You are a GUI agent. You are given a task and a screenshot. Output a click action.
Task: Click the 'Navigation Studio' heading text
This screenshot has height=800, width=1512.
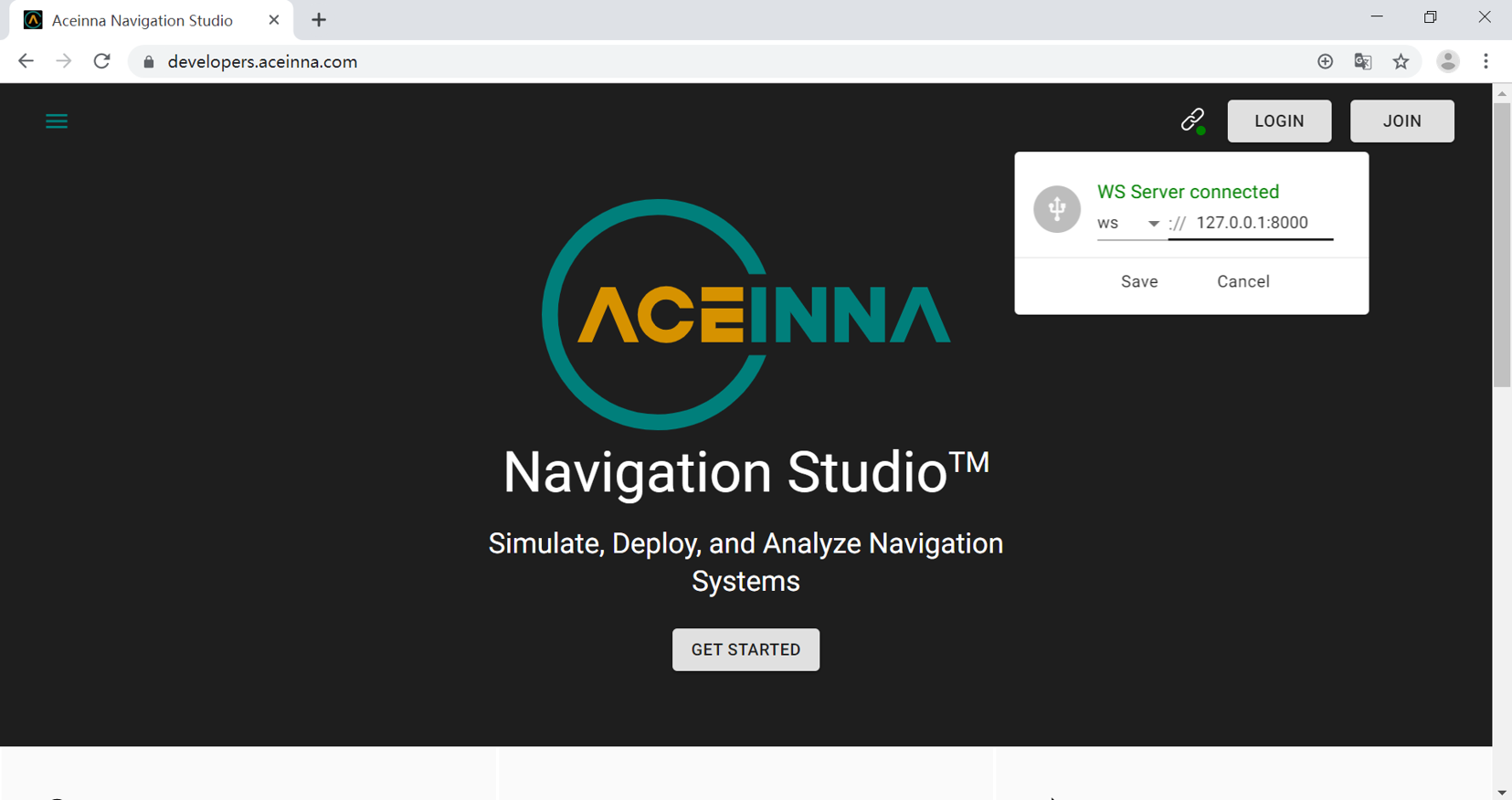pyautogui.click(x=745, y=472)
